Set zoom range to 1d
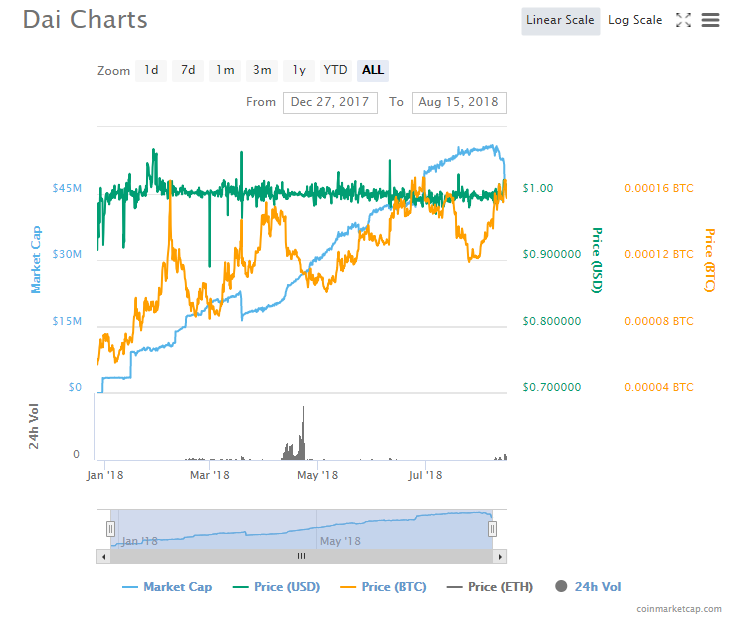Viewport: 755px width, 636px height. coord(151,71)
